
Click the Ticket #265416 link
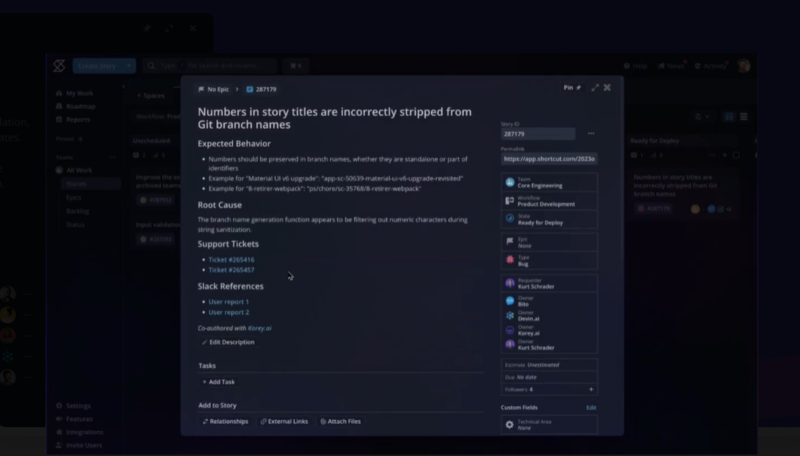click(230, 259)
